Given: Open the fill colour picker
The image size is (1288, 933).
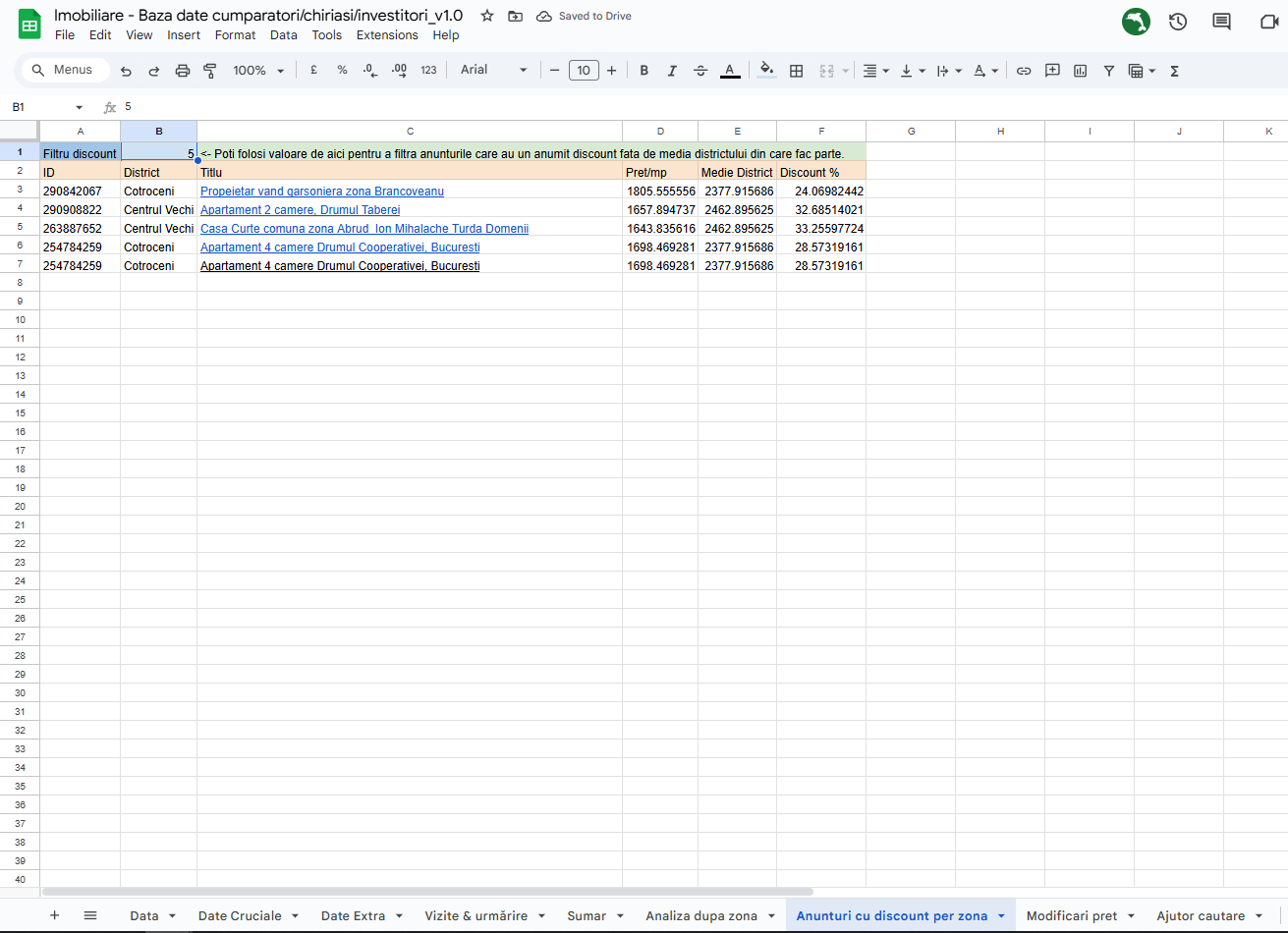Looking at the screenshot, I should (766, 71).
